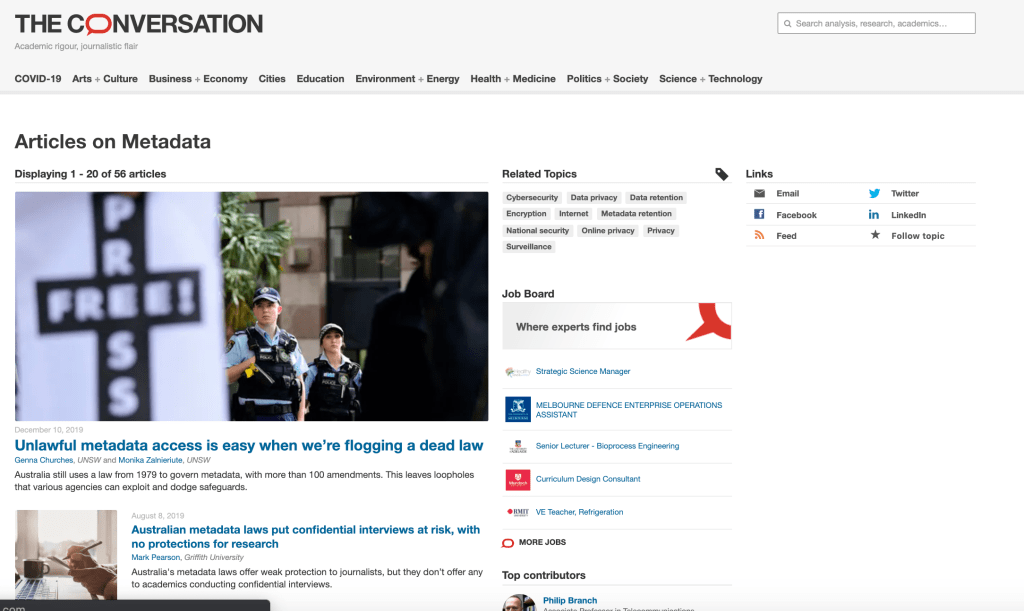Image resolution: width=1024 pixels, height=611 pixels.
Task: Click the Twitter bird icon
Action: [x=874, y=193]
